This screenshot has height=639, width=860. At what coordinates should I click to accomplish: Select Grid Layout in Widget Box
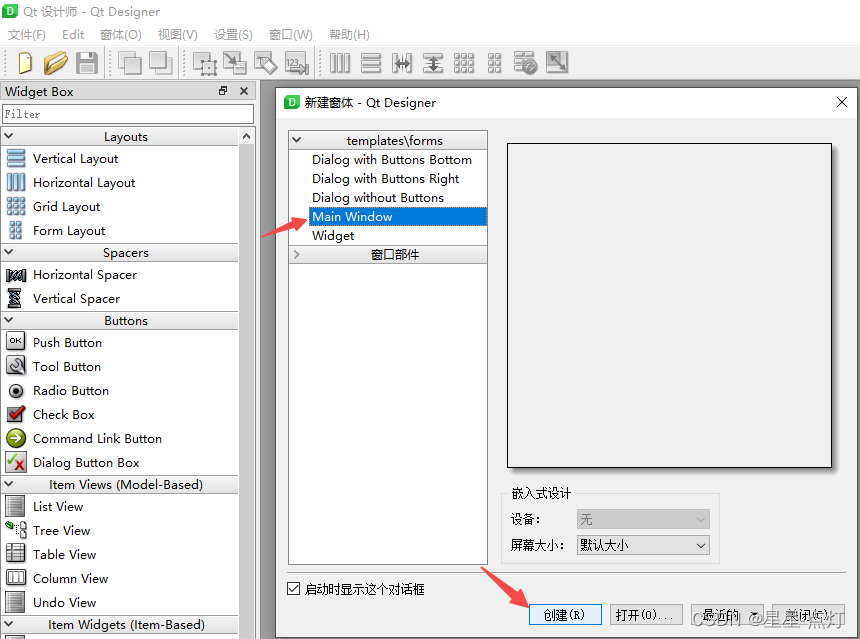pos(66,207)
